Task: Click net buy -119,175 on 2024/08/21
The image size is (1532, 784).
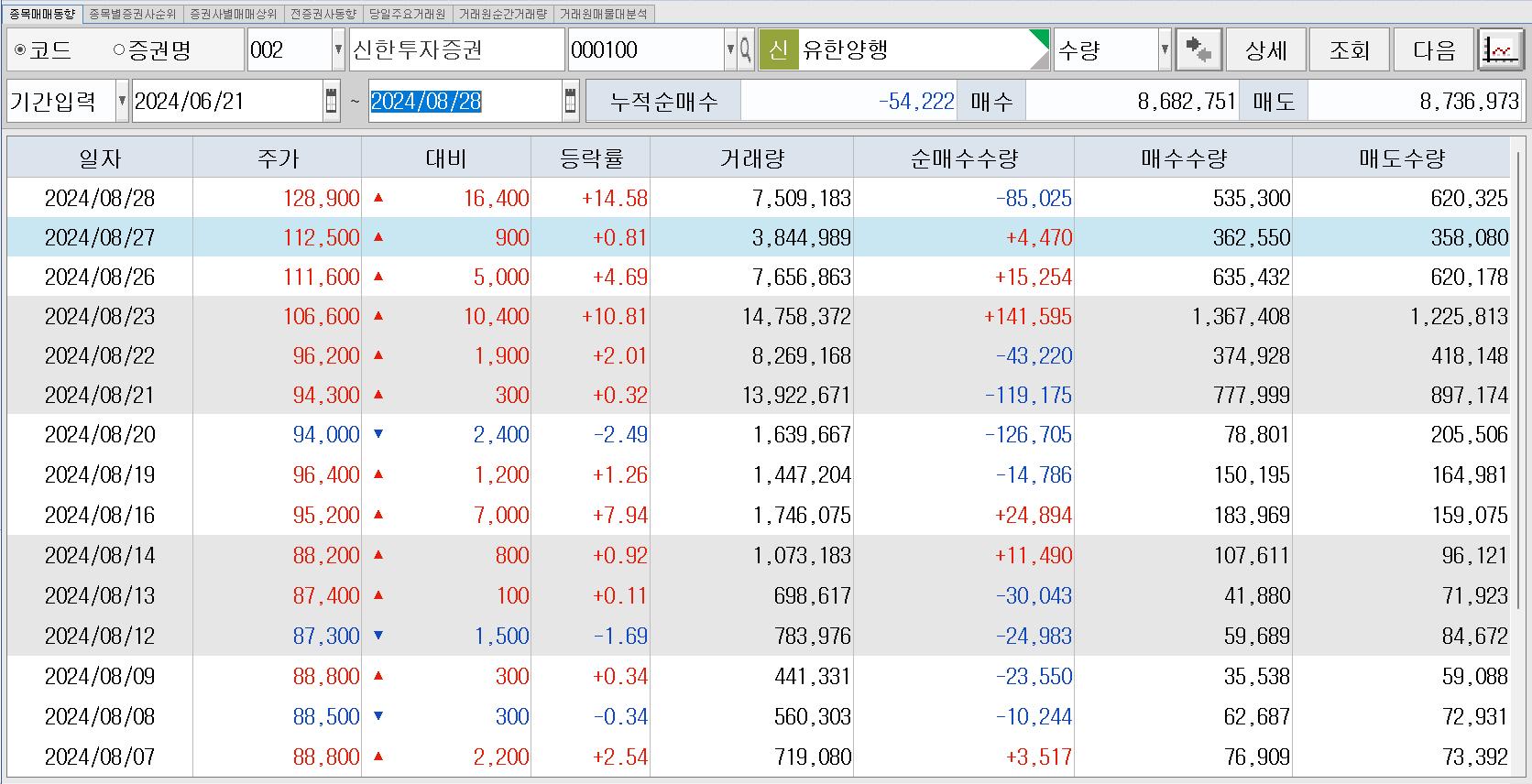Action: [x=1028, y=395]
